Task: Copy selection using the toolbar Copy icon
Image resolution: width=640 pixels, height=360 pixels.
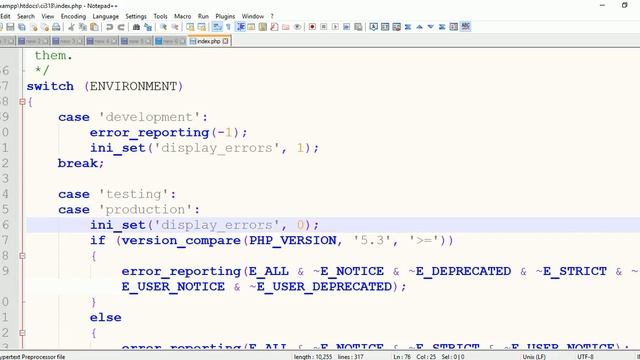Action: [x=83, y=27]
